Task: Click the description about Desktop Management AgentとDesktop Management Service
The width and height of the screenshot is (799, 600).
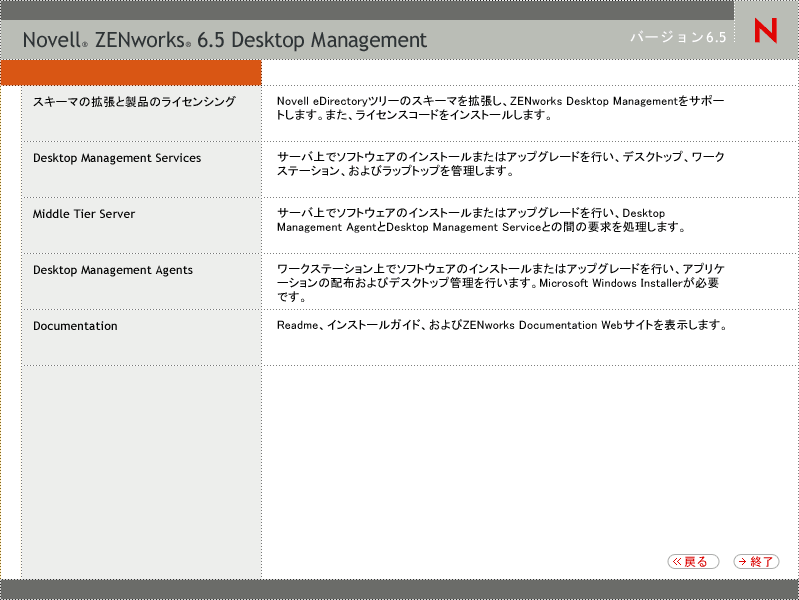Action: [481, 220]
